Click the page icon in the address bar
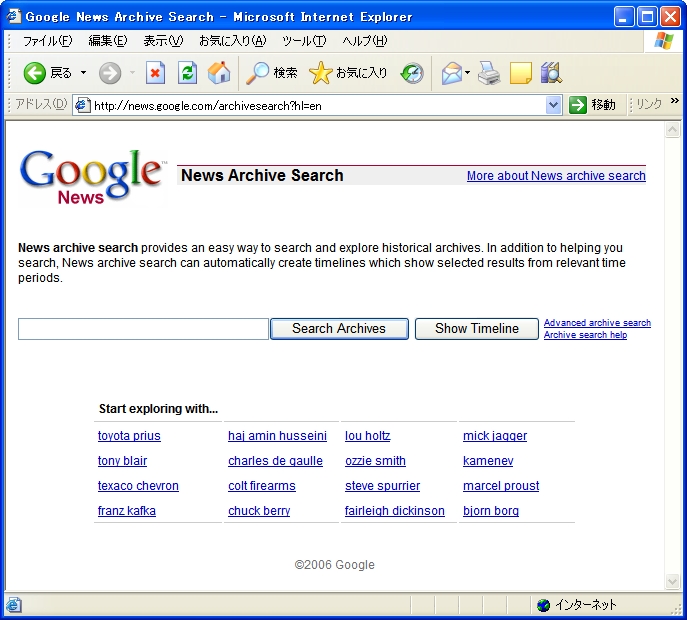Viewport: 687px width, 620px height. pyautogui.click(x=82, y=105)
